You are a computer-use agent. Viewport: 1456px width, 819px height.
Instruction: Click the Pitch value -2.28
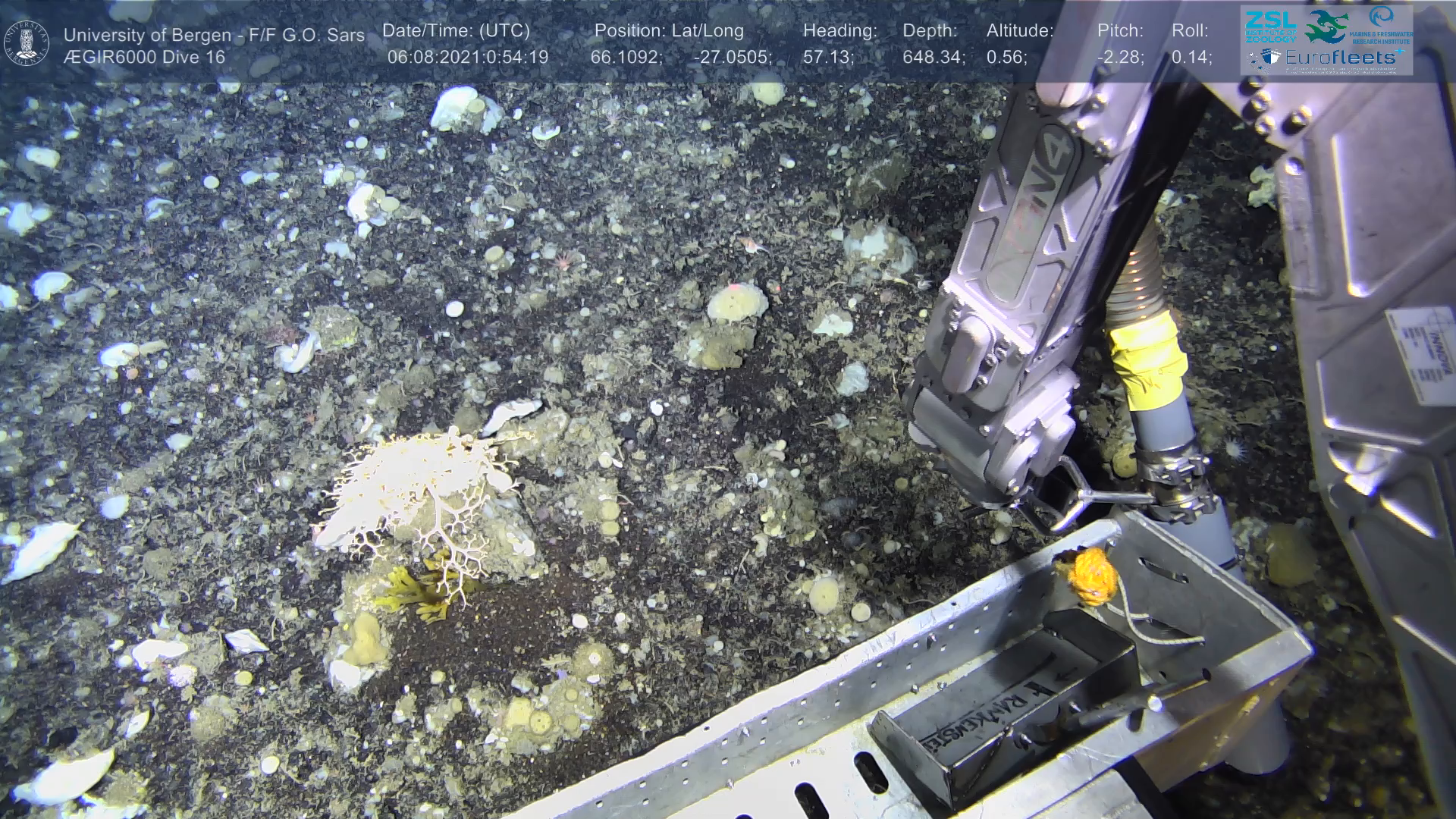[1120, 58]
